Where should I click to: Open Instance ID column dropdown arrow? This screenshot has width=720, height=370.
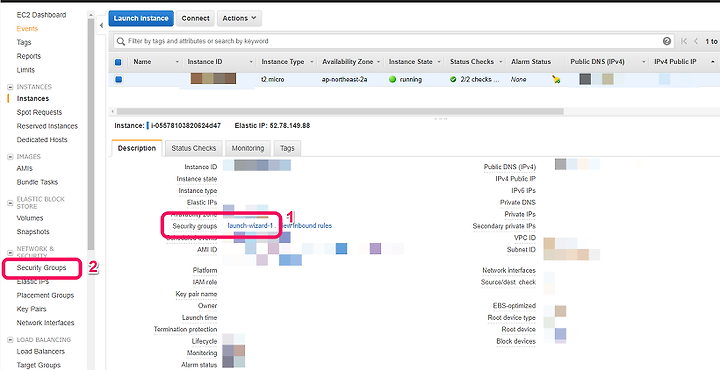click(251, 62)
